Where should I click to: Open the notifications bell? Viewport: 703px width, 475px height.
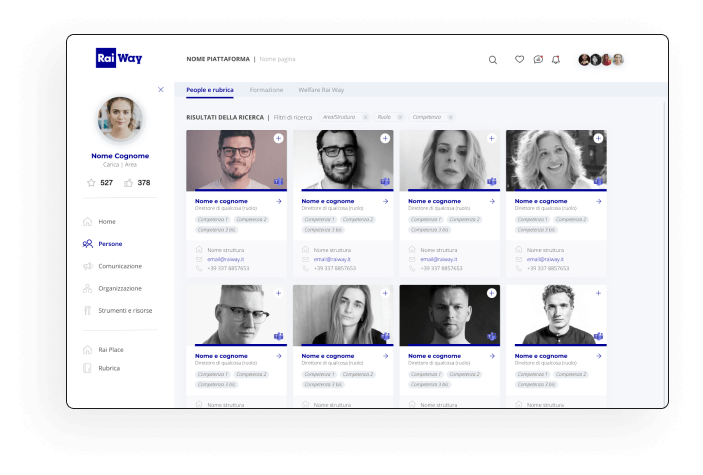pos(556,60)
